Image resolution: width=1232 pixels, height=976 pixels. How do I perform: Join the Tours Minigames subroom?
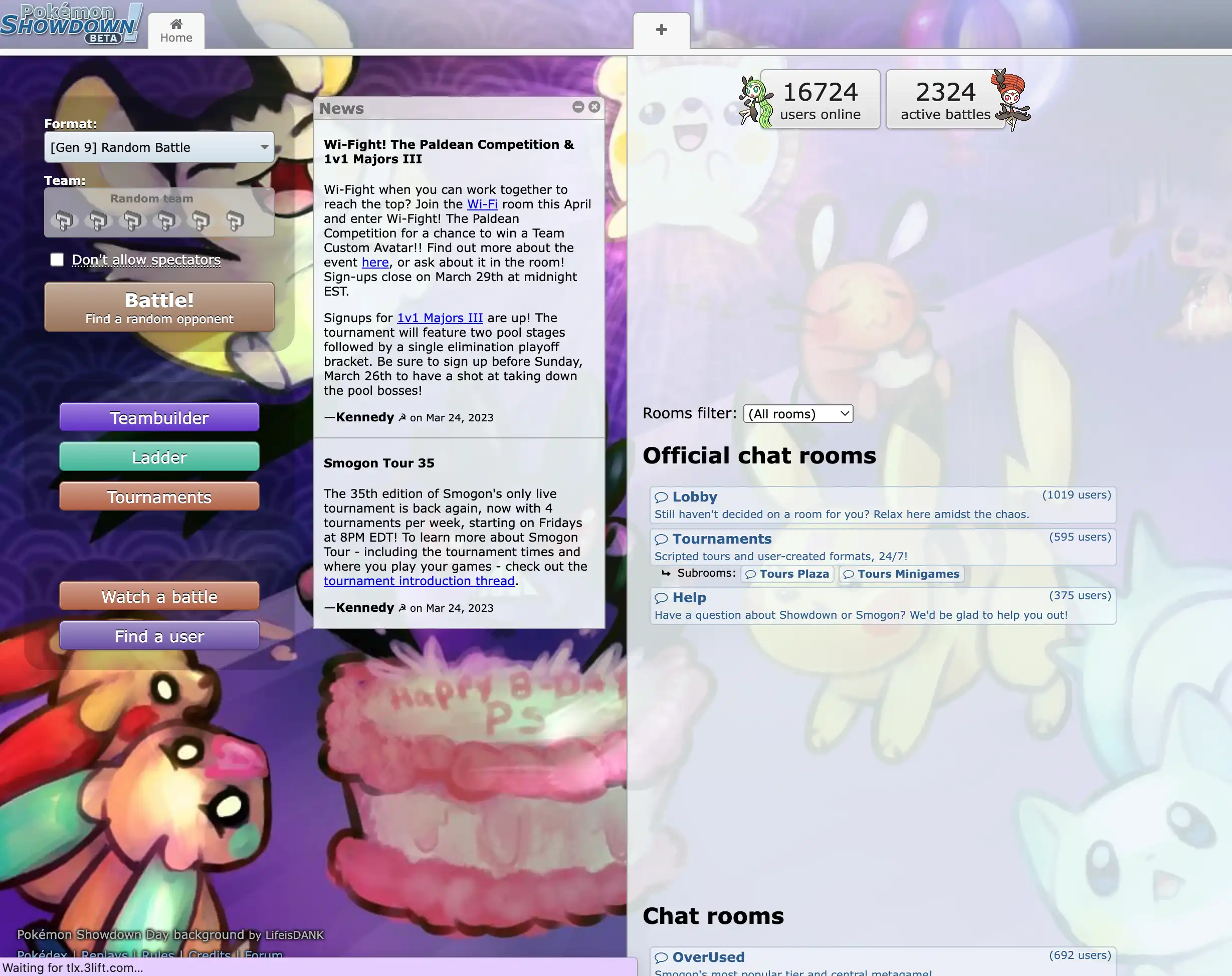pos(901,574)
